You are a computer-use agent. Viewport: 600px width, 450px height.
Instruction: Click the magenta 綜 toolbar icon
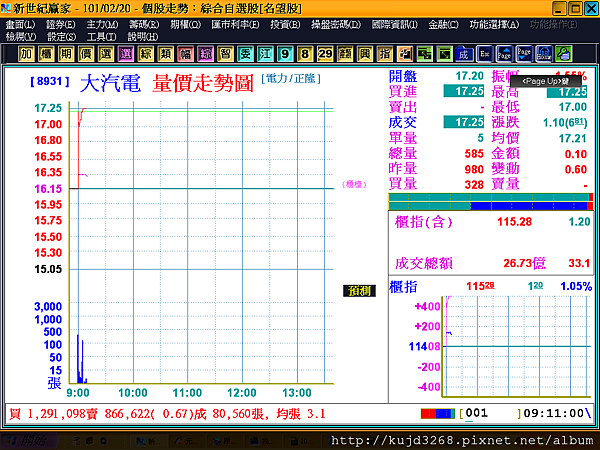(205, 54)
